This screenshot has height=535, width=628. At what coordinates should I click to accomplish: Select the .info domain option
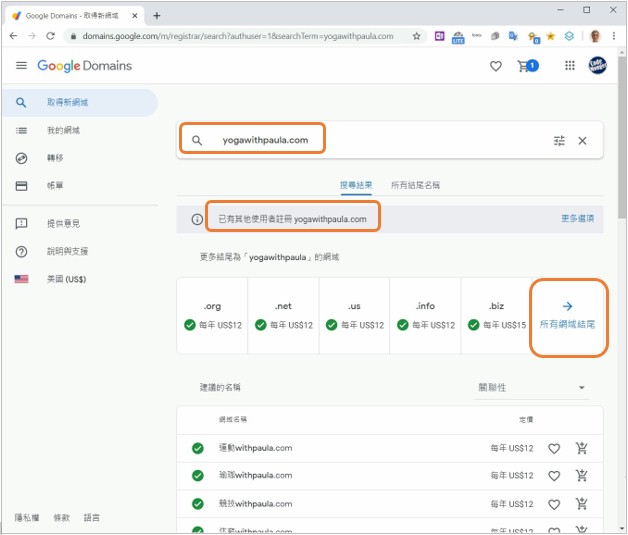pyautogui.click(x=425, y=316)
